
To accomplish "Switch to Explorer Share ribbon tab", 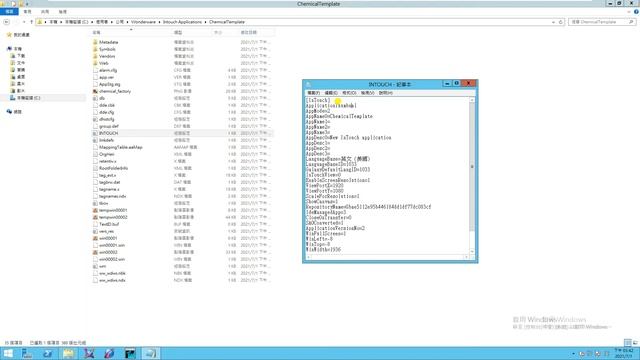I will 45,11.
